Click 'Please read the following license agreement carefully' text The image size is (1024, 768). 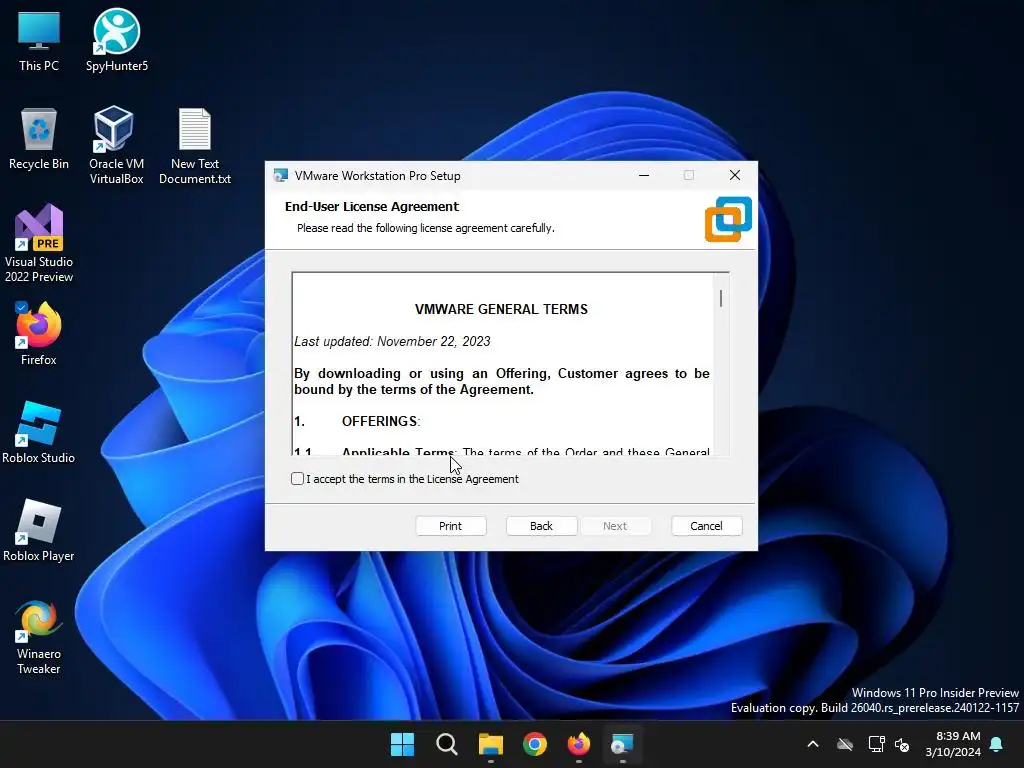coord(425,228)
